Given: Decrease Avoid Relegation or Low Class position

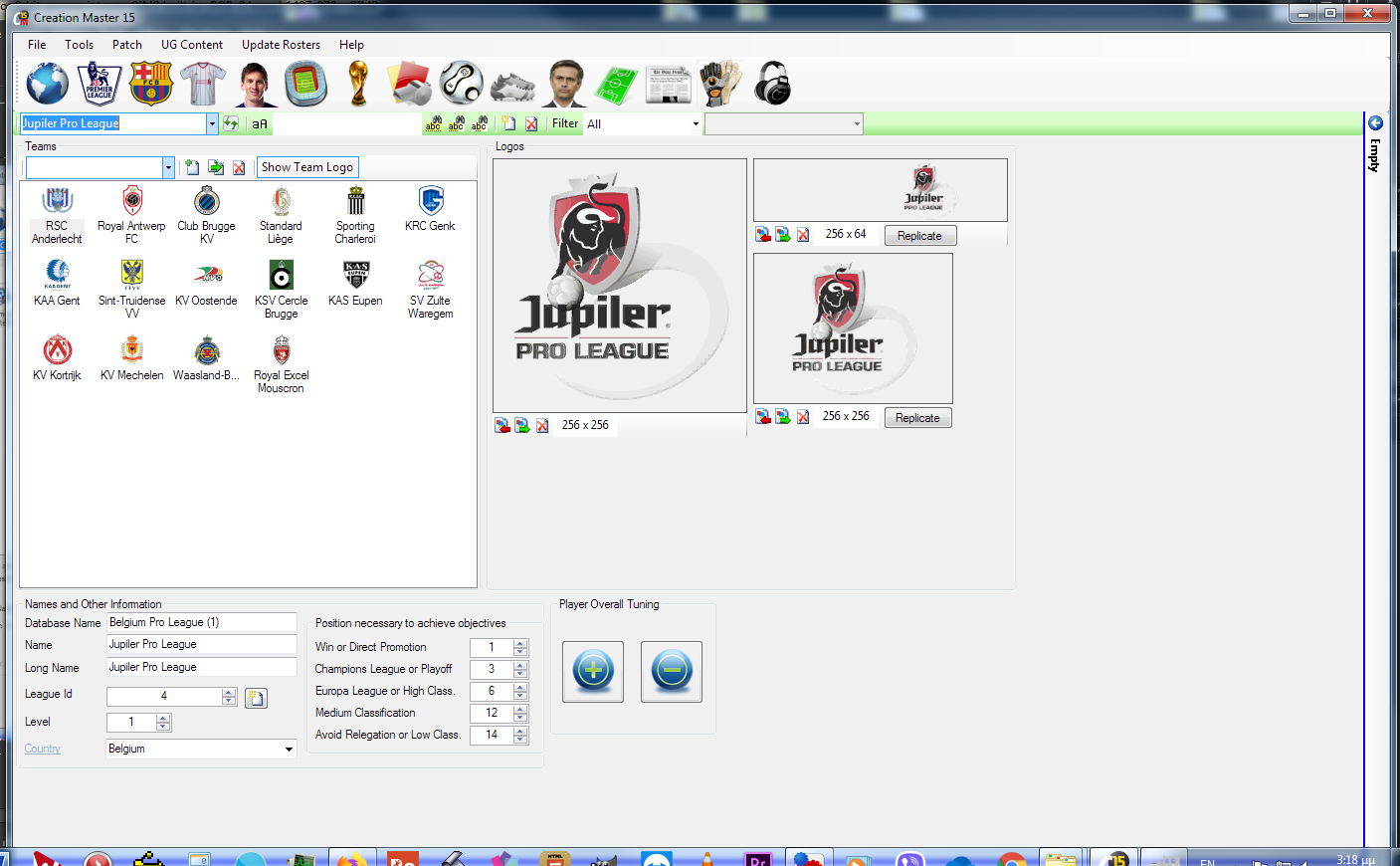Looking at the screenshot, I should pyautogui.click(x=520, y=740).
